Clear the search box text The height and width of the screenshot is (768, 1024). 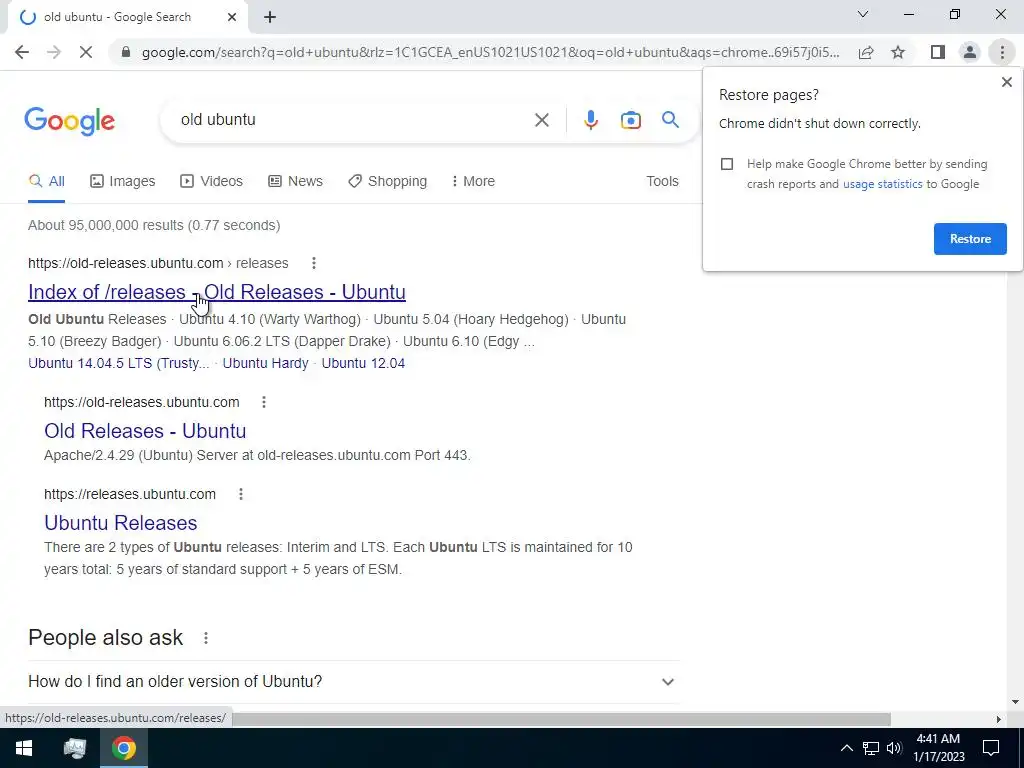541,120
